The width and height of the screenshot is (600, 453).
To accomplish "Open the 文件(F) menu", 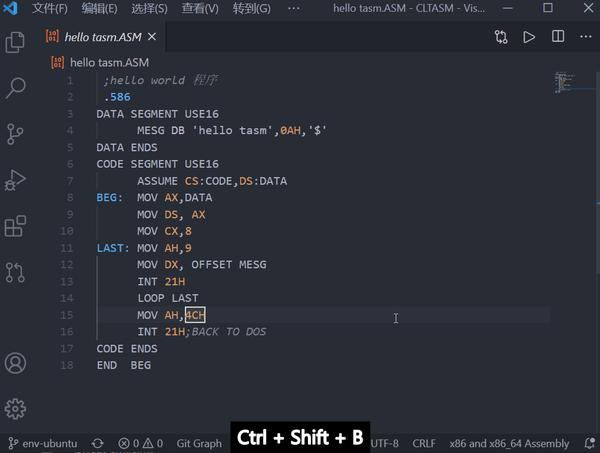I will [x=50, y=8].
